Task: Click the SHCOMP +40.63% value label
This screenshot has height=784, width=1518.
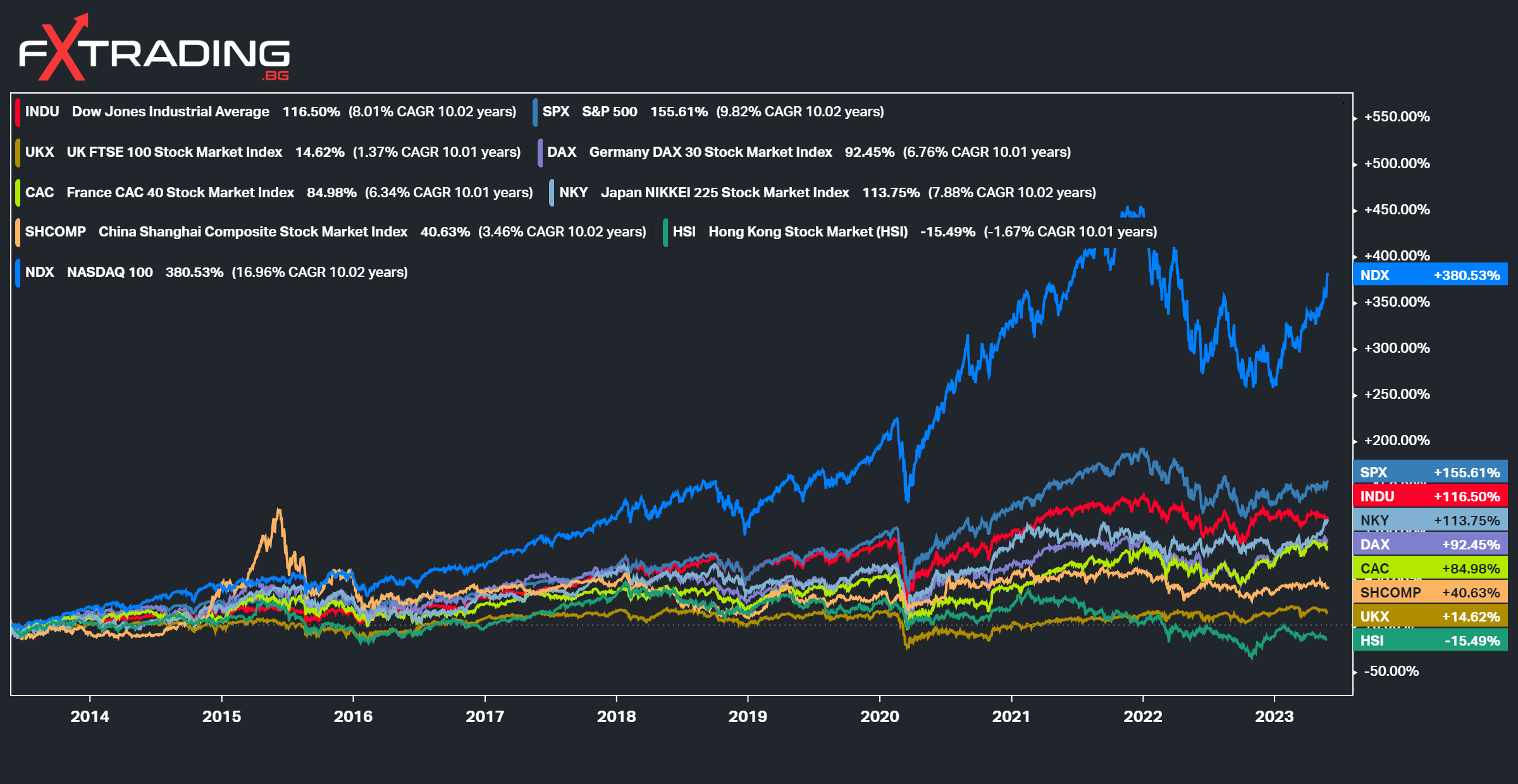Action: (1431, 592)
